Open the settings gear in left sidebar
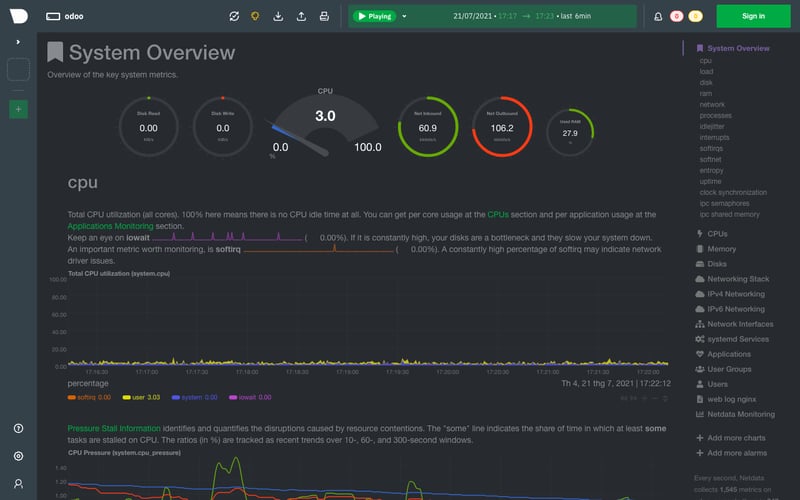 click(19, 456)
